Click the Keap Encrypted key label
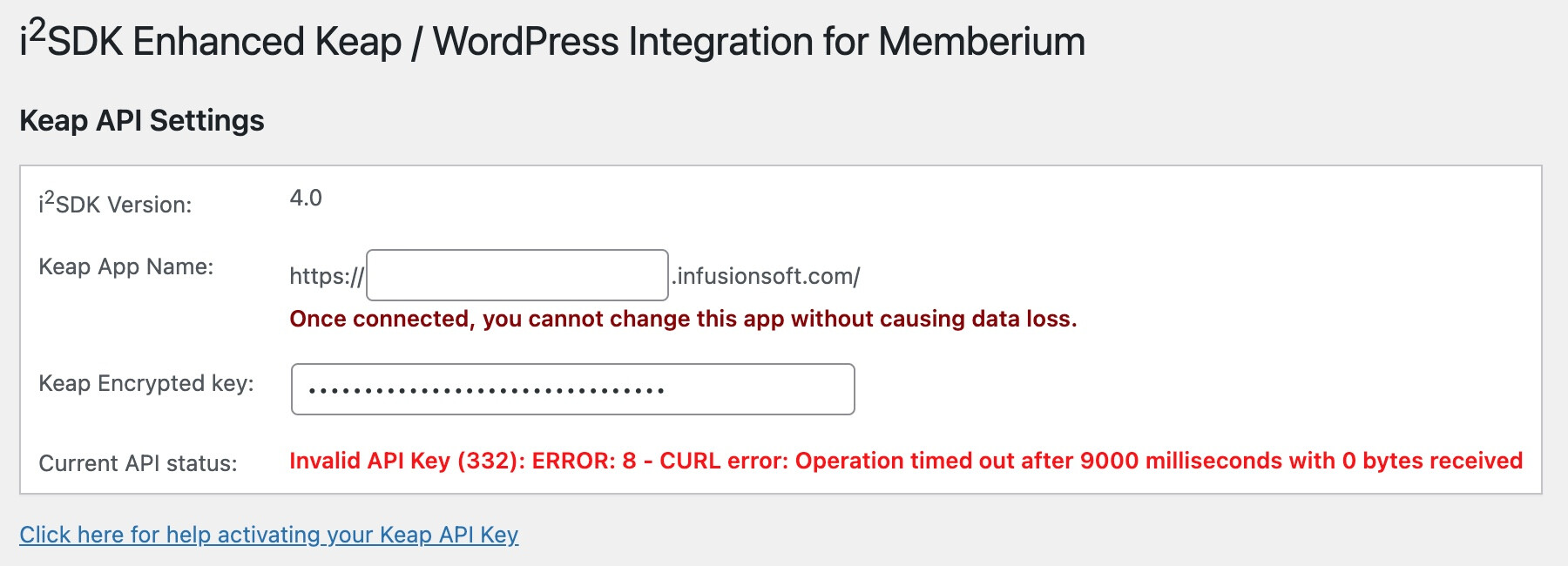1568x566 pixels. coord(146,383)
